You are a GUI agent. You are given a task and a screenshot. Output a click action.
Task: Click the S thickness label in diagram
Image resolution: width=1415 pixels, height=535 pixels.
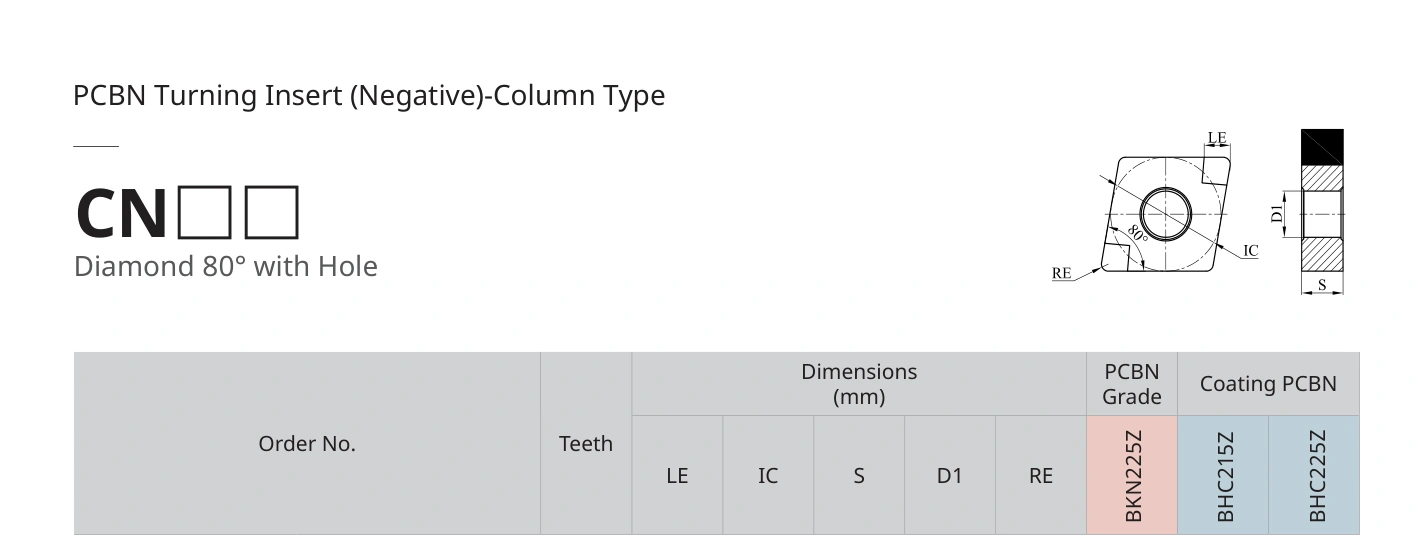click(x=1322, y=285)
